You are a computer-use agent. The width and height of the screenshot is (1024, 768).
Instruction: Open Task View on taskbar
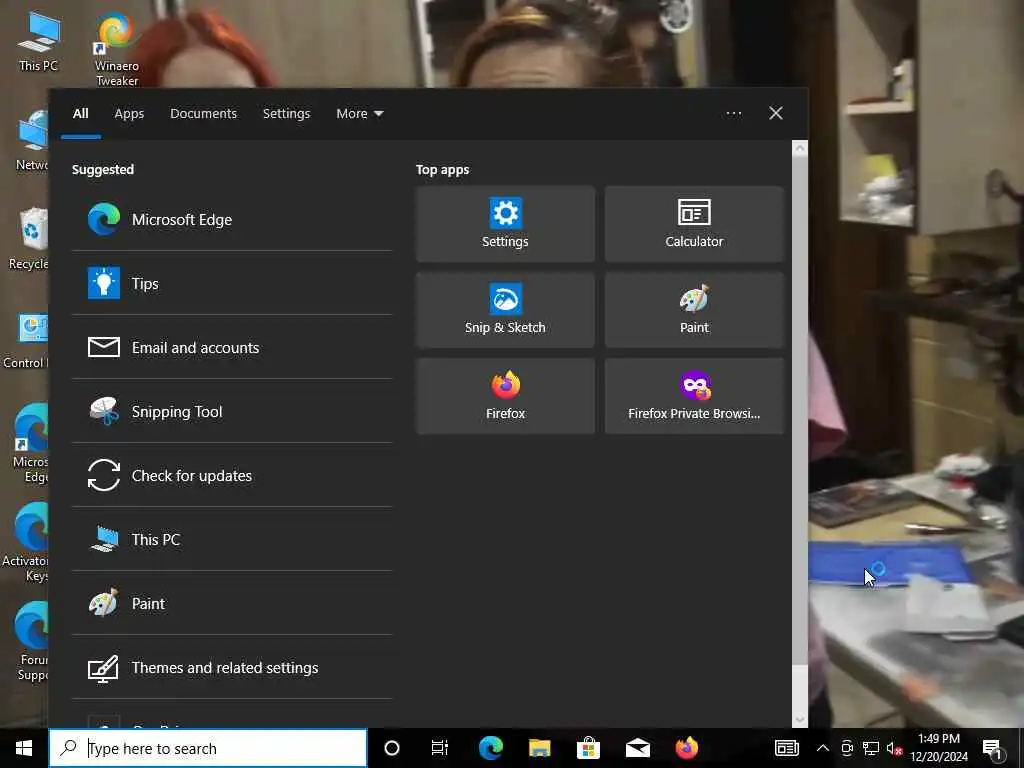point(440,748)
